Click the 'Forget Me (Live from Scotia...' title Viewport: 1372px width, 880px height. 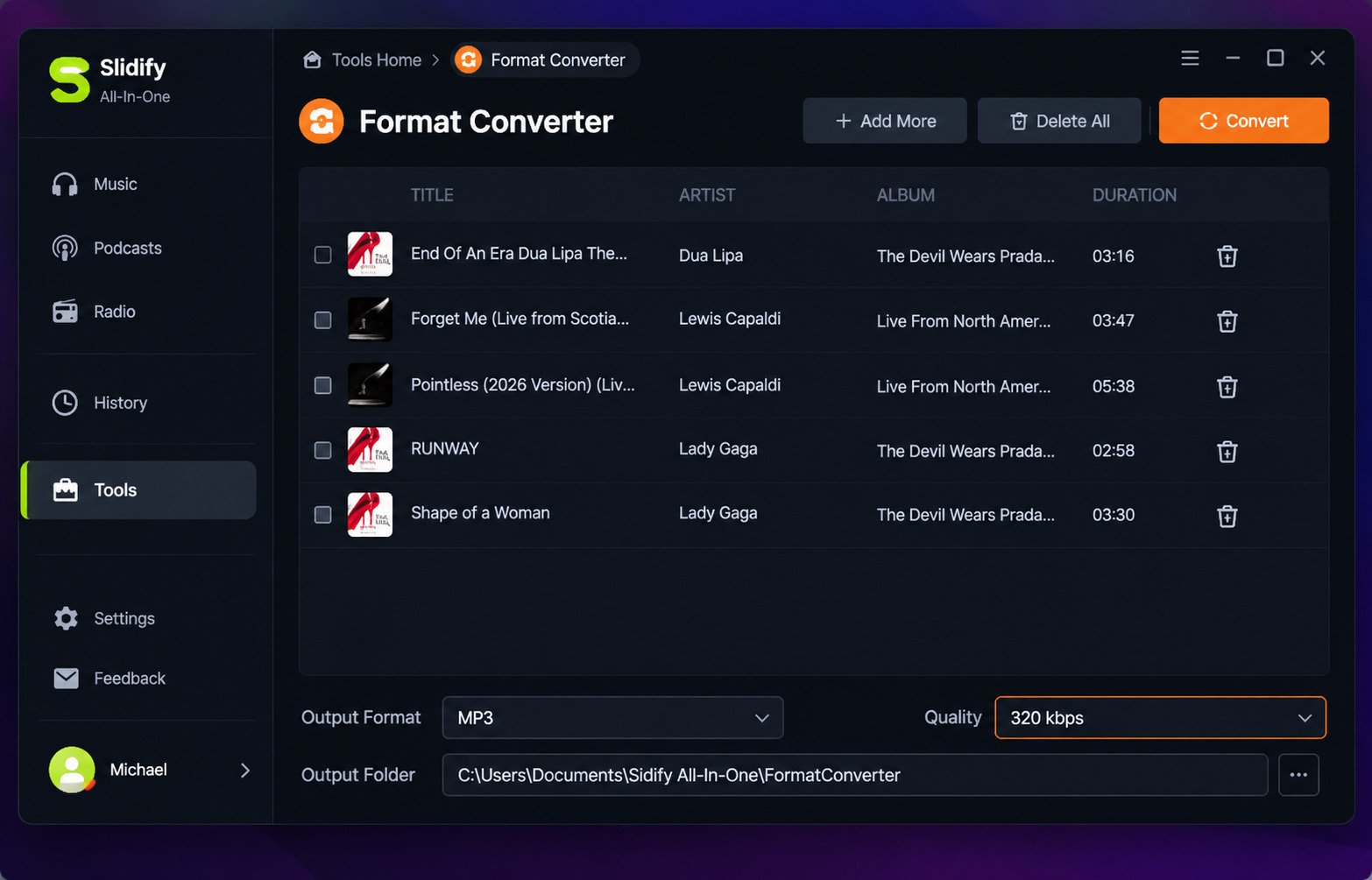(520, 319)
